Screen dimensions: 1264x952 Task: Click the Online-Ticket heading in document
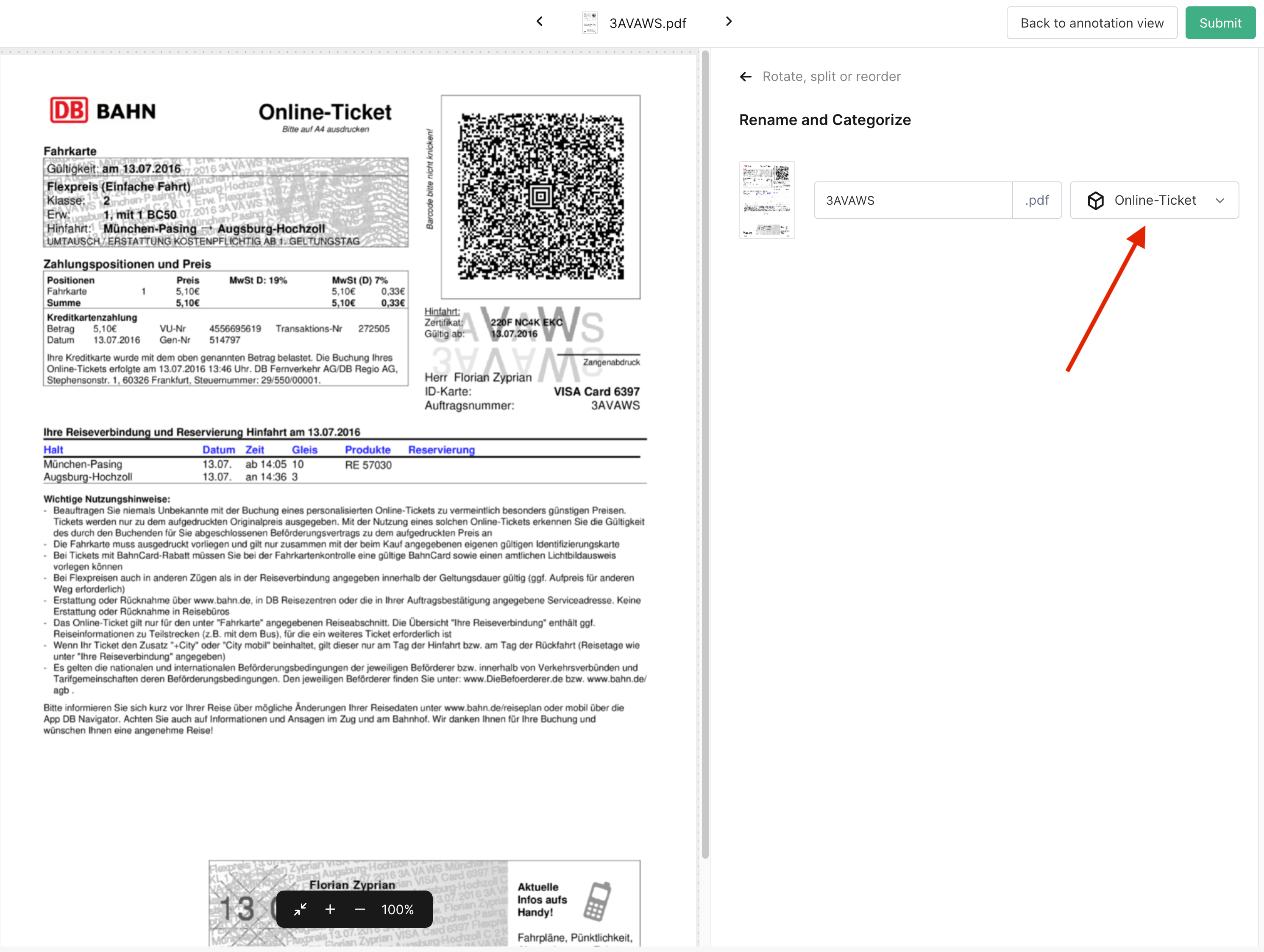pos(325,112)
